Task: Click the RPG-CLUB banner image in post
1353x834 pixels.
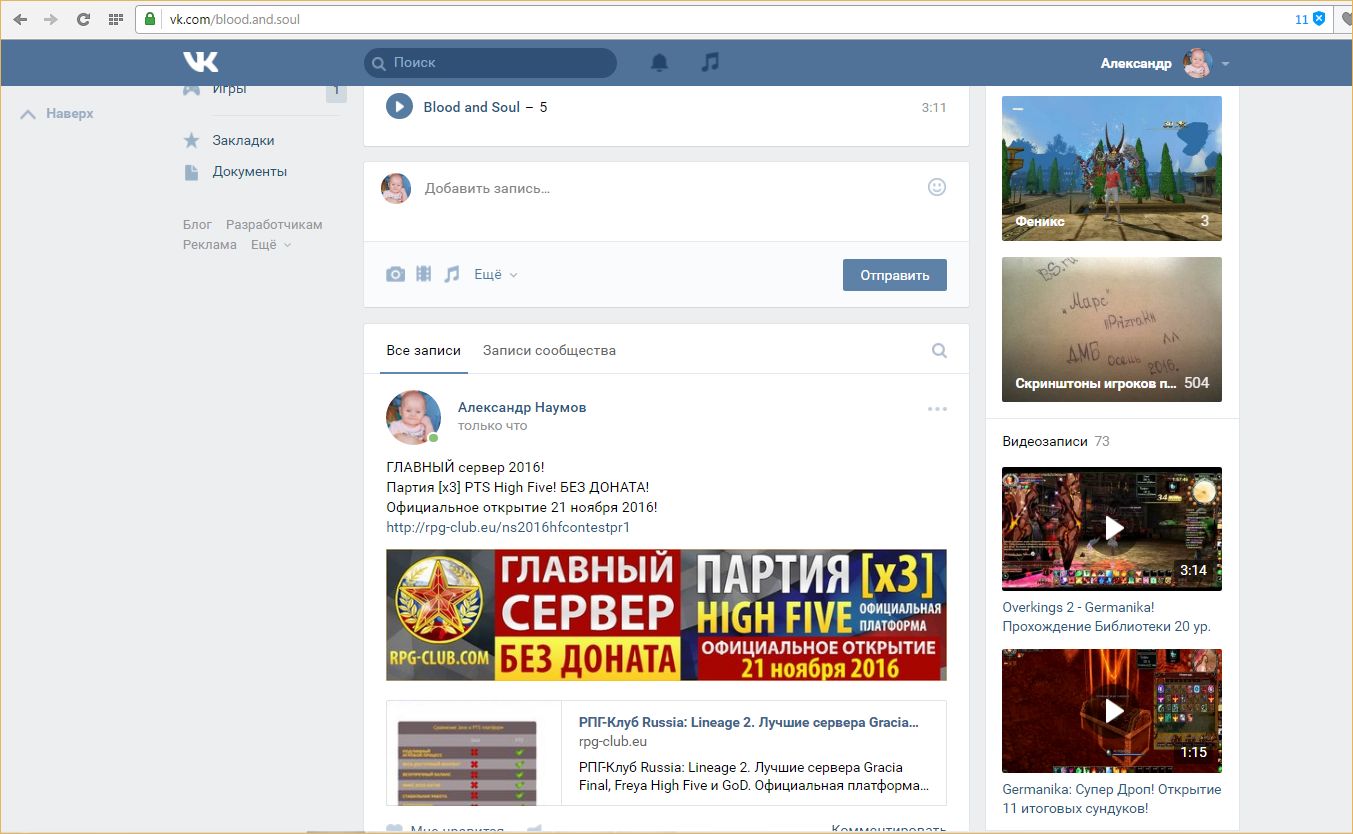Action: (666, 615)
